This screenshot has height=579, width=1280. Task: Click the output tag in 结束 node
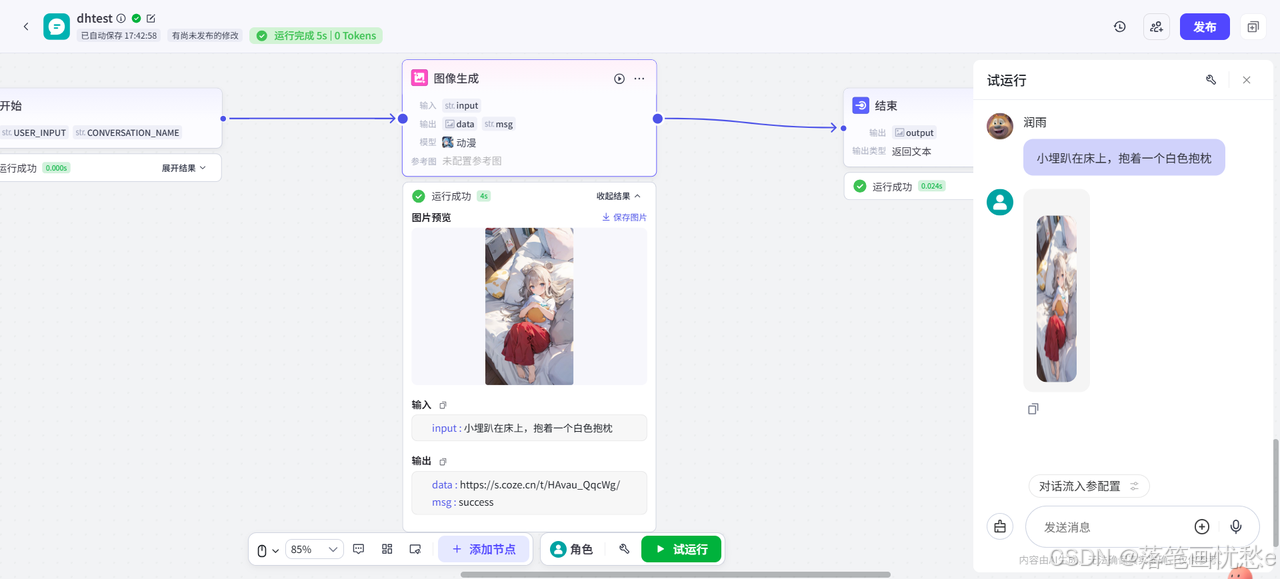(915, 133)
